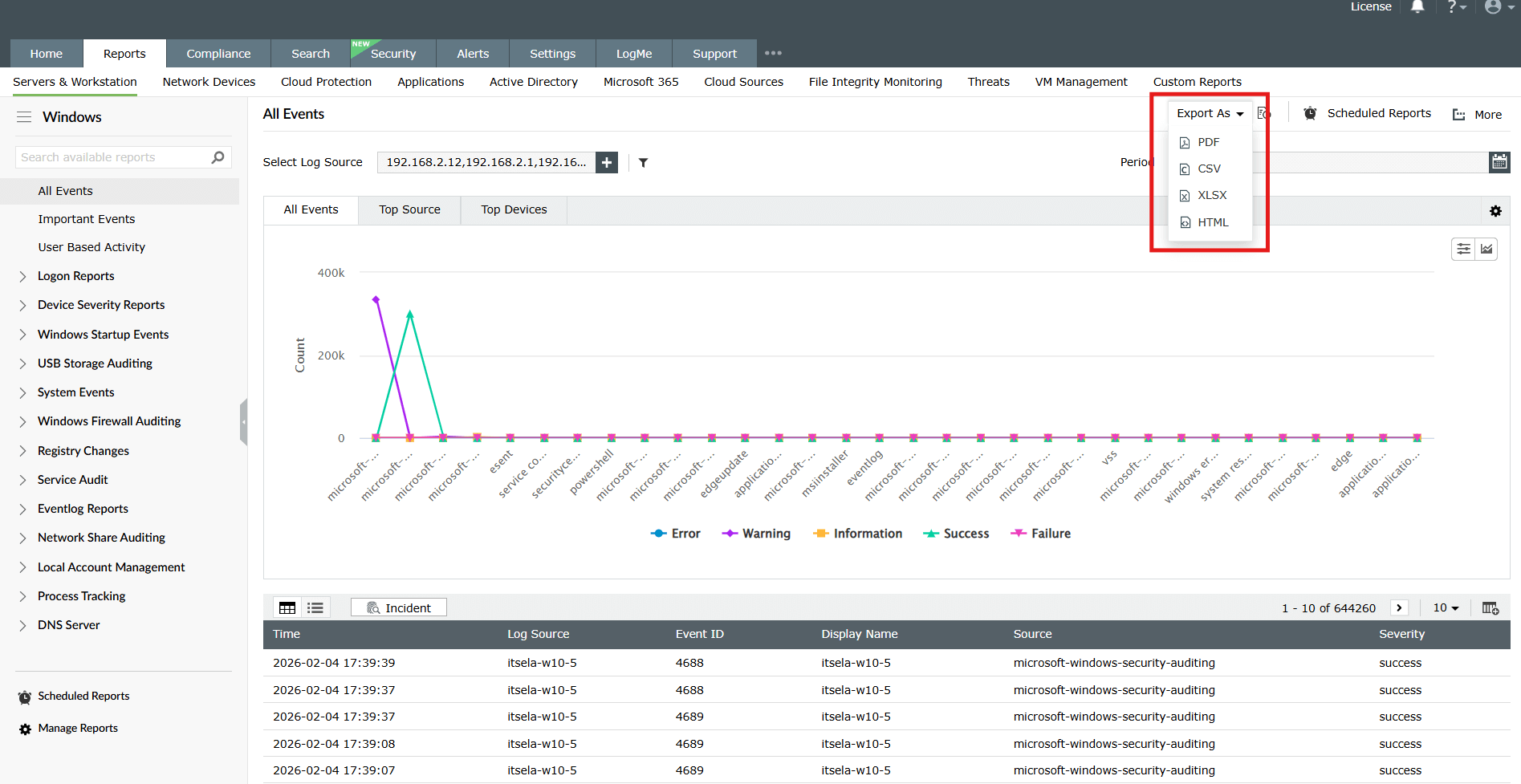Open the help question mark menu

pos(1456,7)
